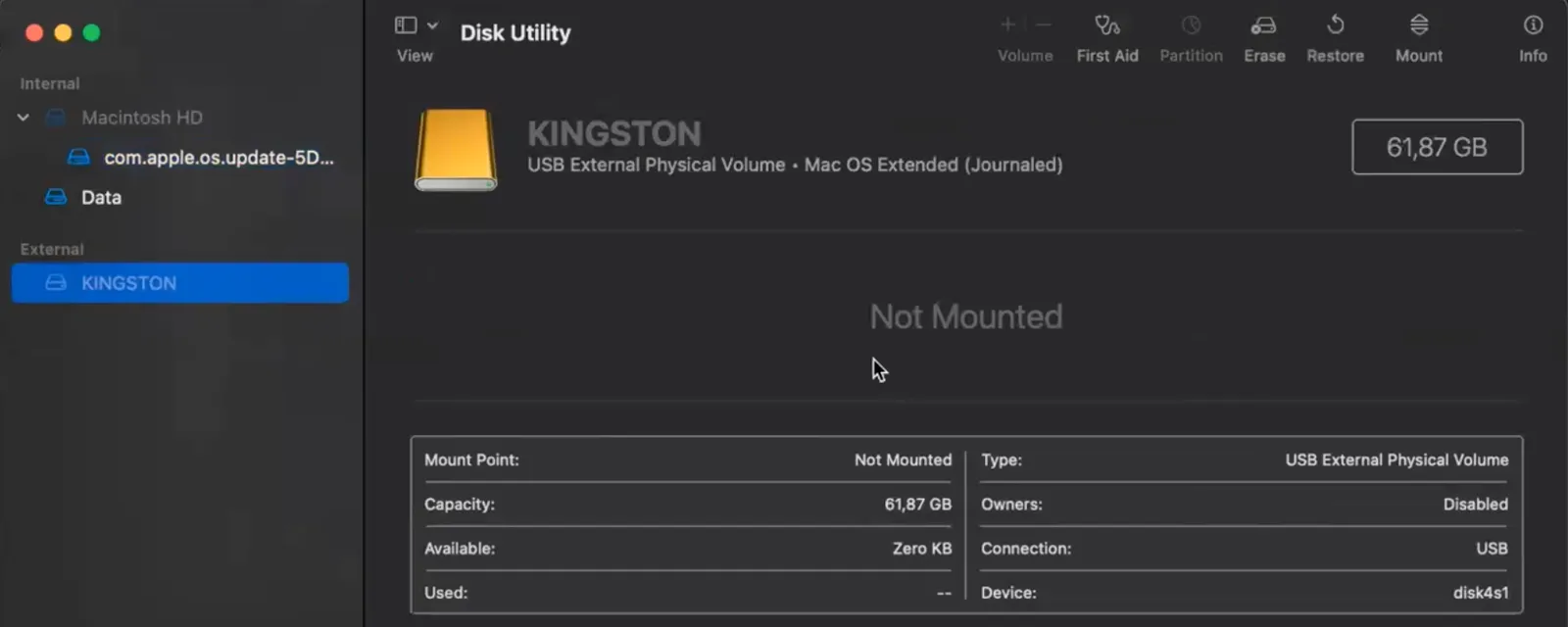Click the Partition pie icon
Screen dimensions: 1568x627
coord(1191,25)
